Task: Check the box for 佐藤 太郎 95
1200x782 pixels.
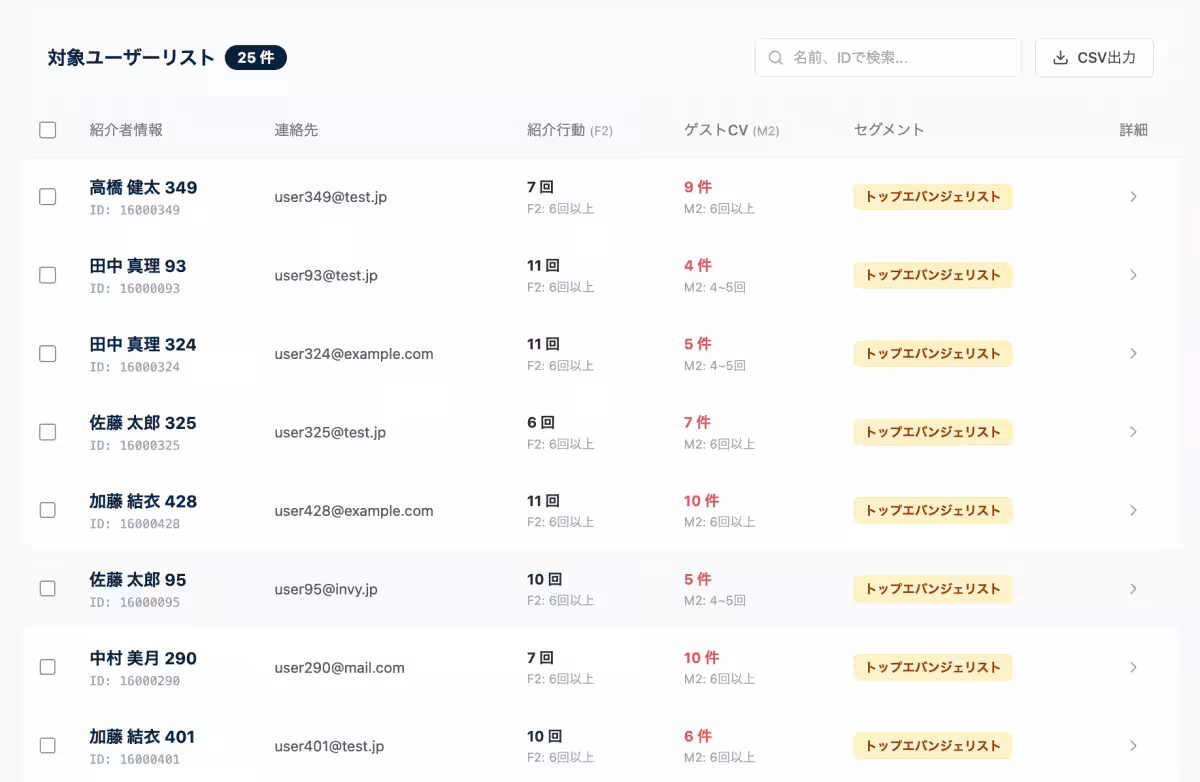Action: pyautogui.click(x=47, y=589)
